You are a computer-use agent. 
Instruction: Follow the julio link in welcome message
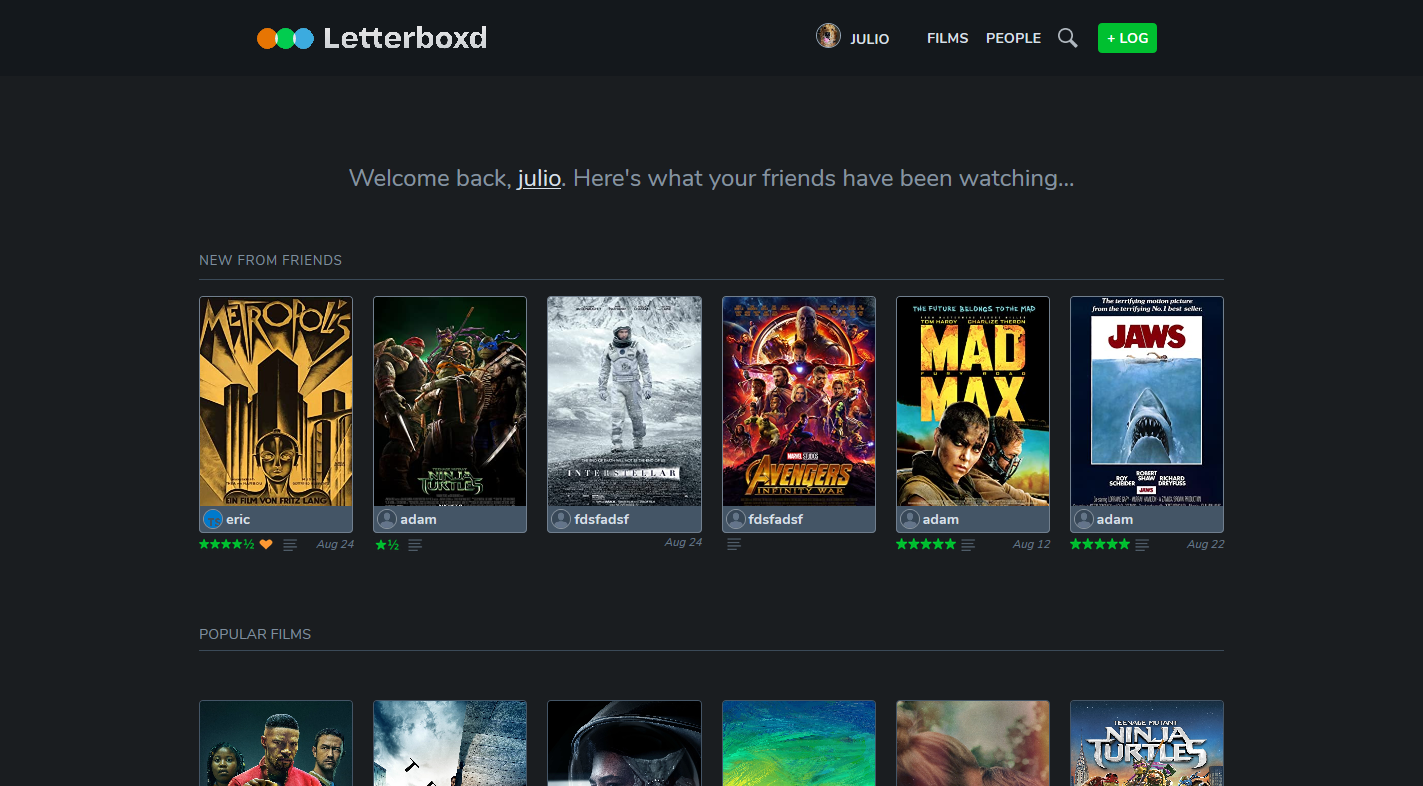pyautogui.click(x=539, y=179)
